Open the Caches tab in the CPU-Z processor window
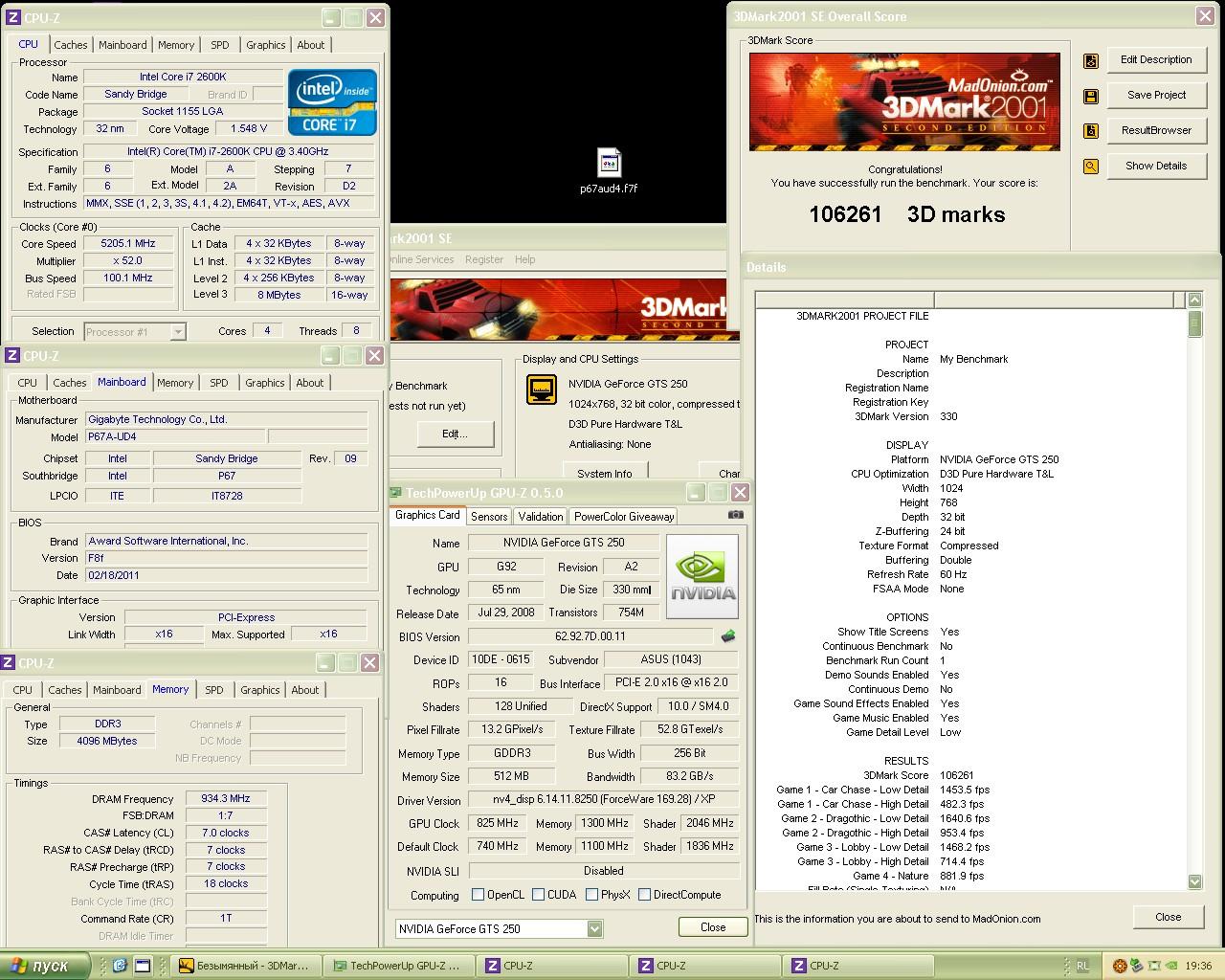The image size is (1225, 980). 71,45
